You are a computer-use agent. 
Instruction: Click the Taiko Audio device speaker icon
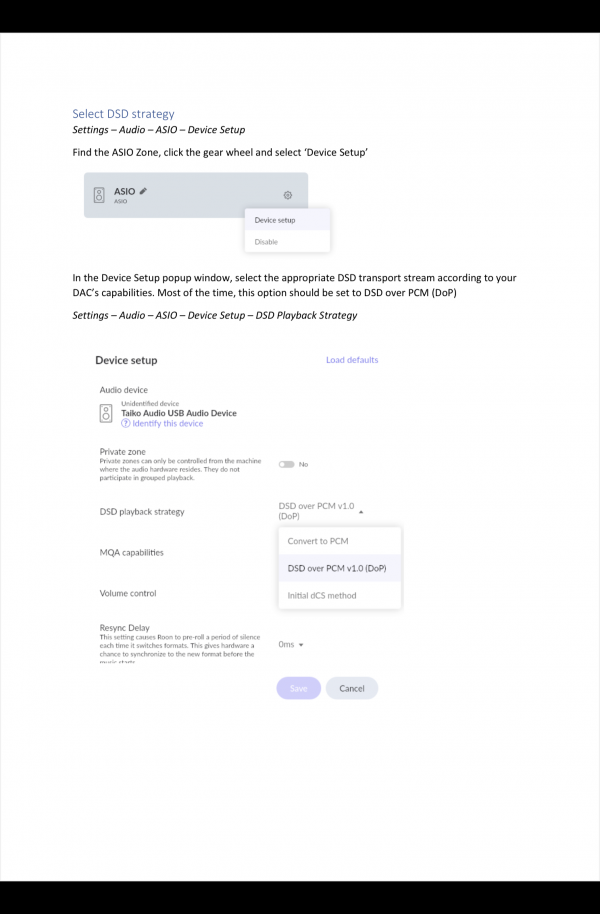tap(107, 412)
